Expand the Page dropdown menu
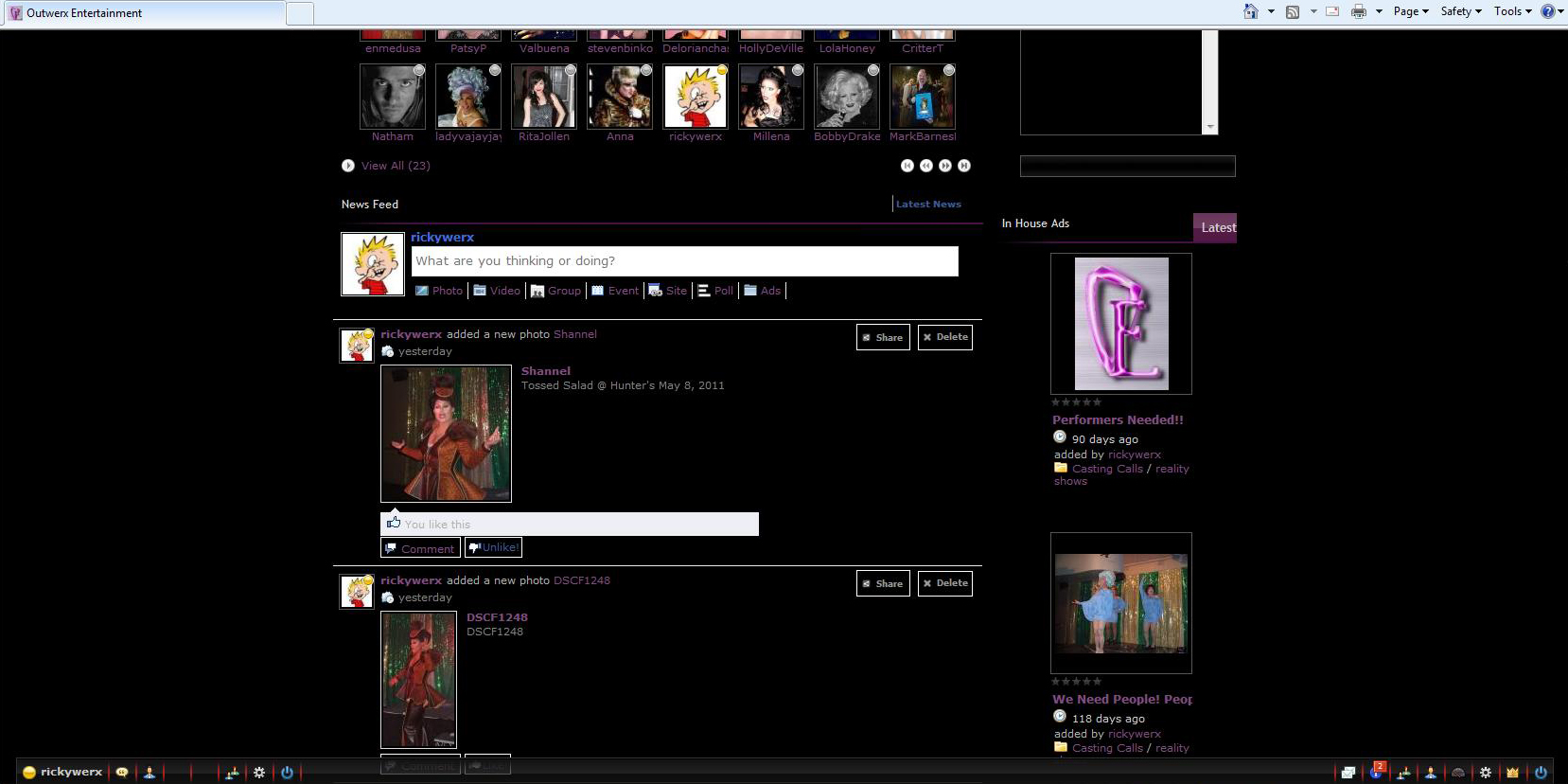Viewport: 1568px width, 784px height. click(1410, 11)
